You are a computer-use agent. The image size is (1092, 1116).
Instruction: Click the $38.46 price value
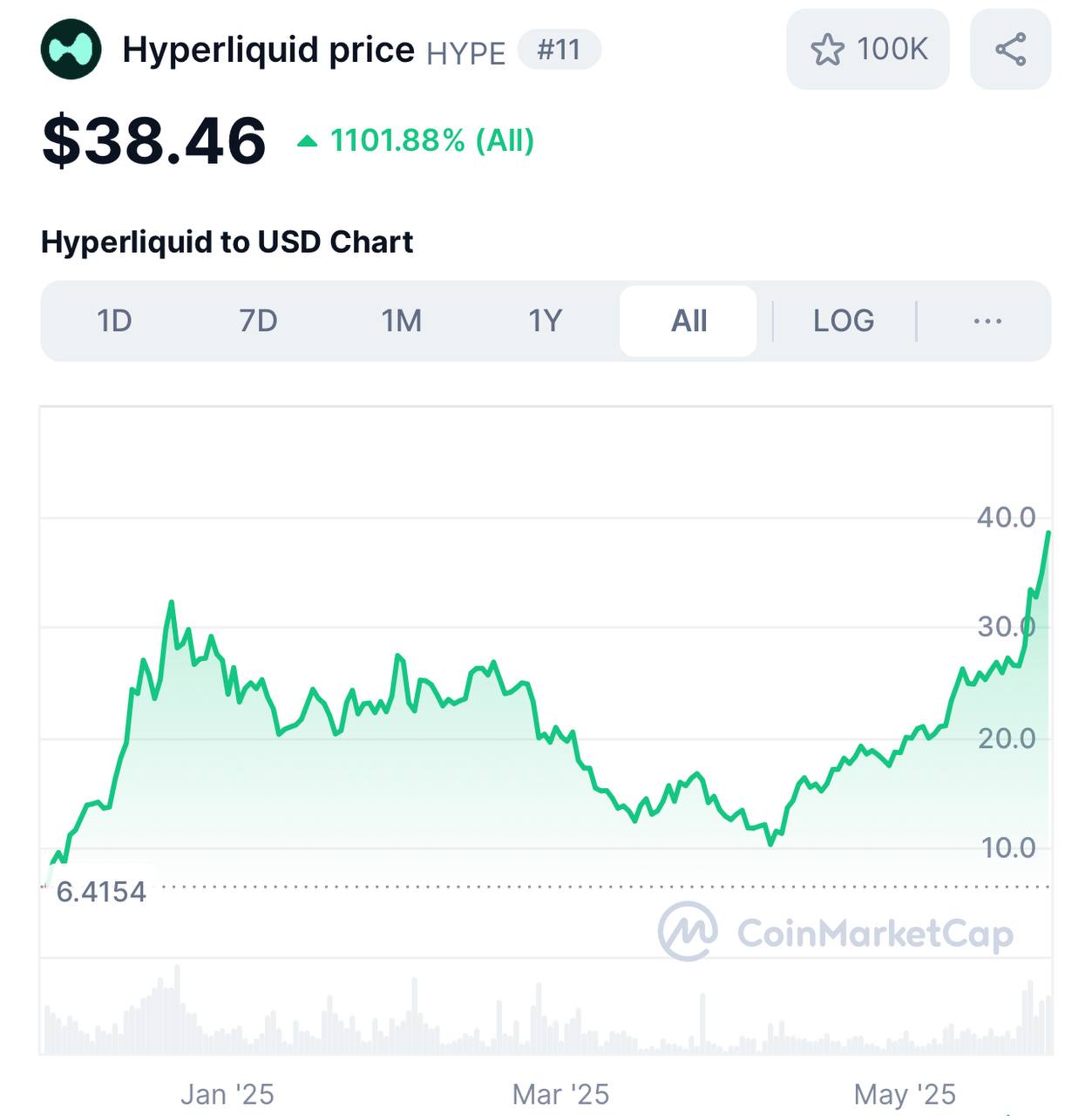pos(154,140)
